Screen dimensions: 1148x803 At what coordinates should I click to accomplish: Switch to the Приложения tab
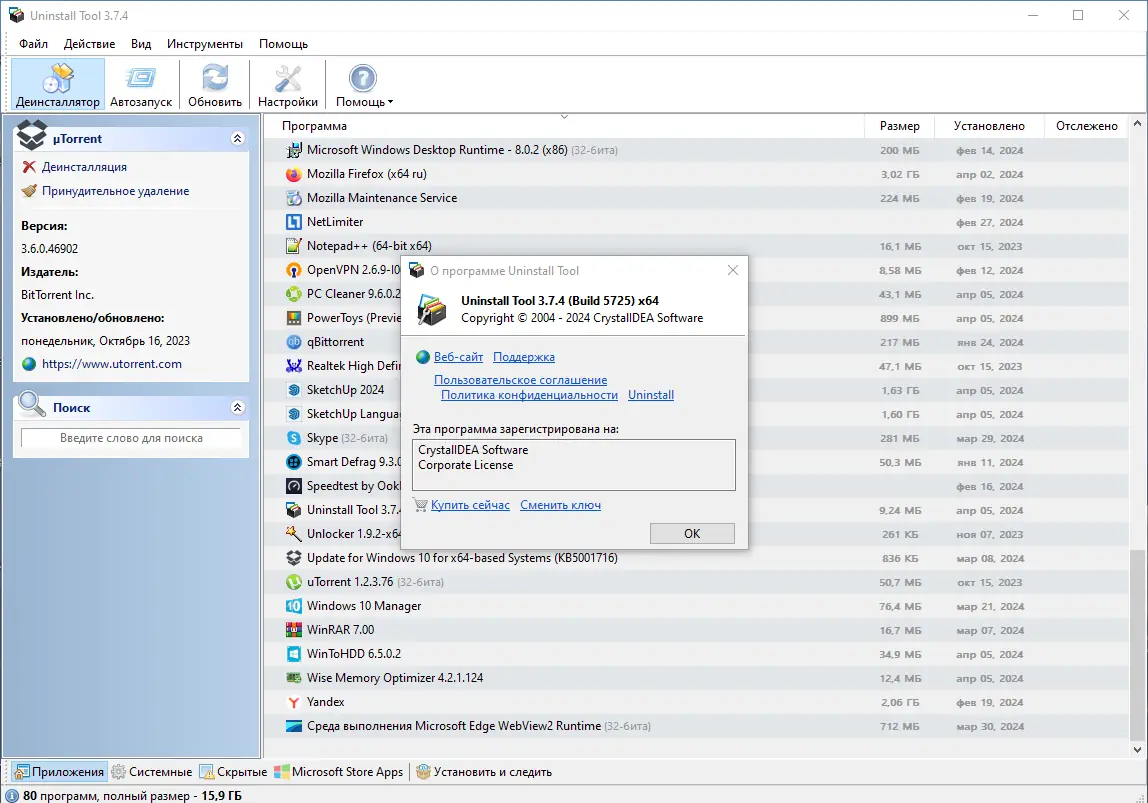[x=59, y=772]
